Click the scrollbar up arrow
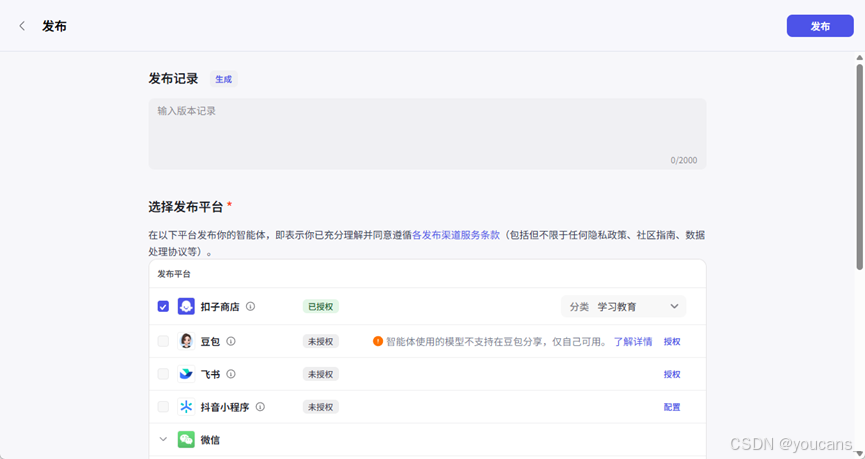865x459 pixels. pos(859,57)
